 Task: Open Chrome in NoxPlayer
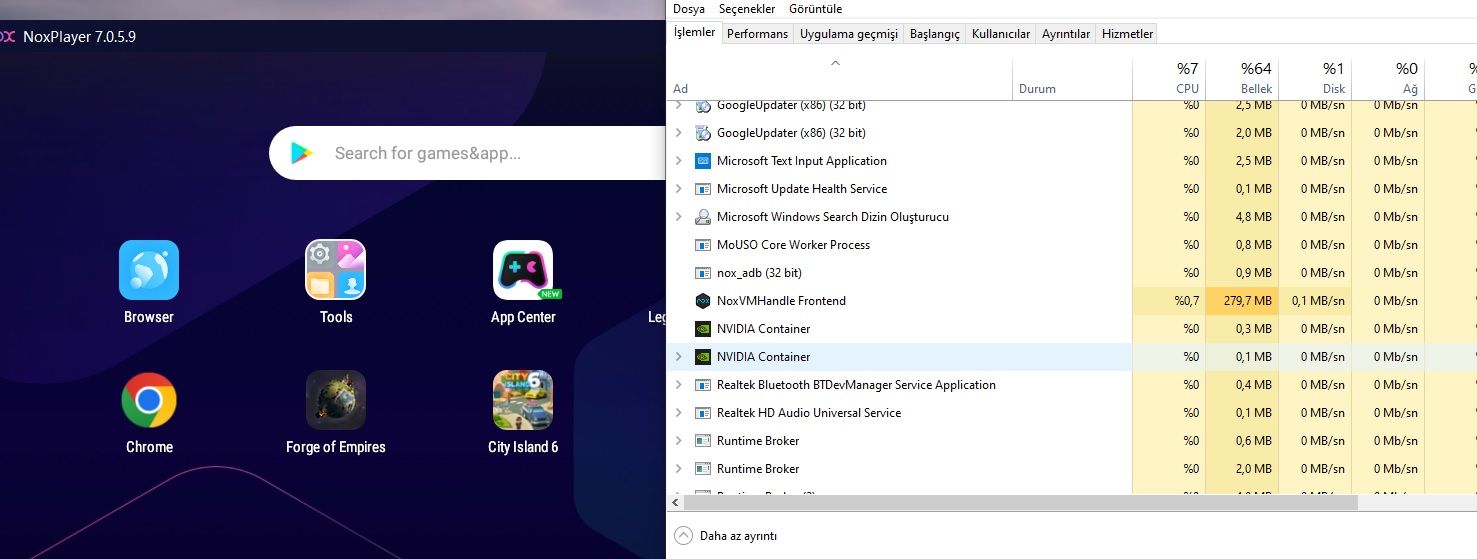point(149,400)
